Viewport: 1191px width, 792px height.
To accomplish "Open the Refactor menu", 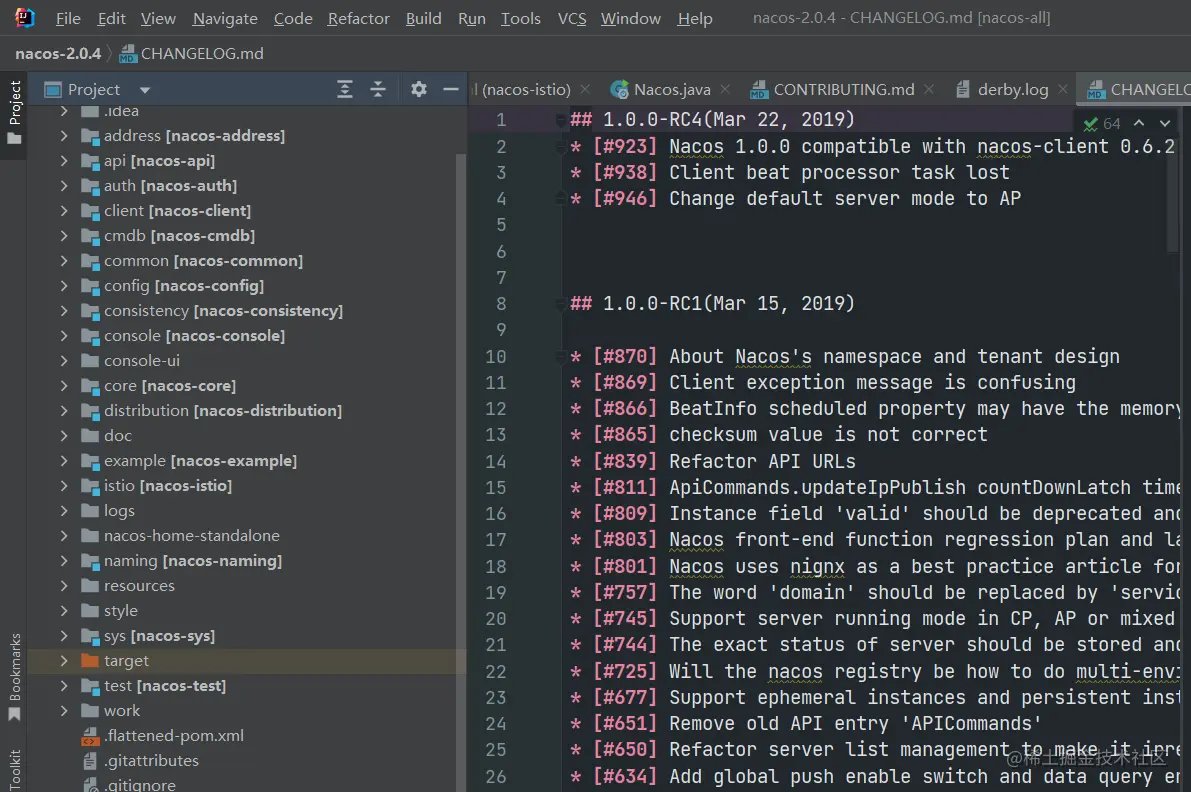I will (359, 18).
